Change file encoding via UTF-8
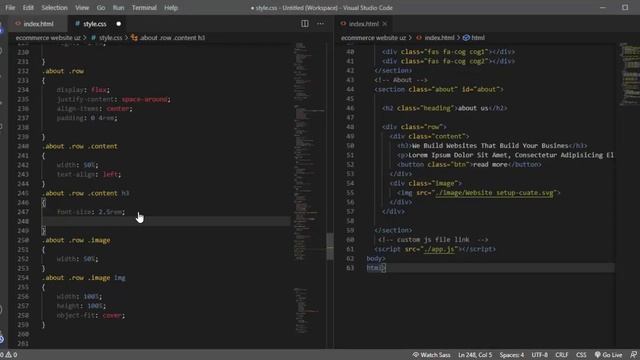 coord(540,355)
